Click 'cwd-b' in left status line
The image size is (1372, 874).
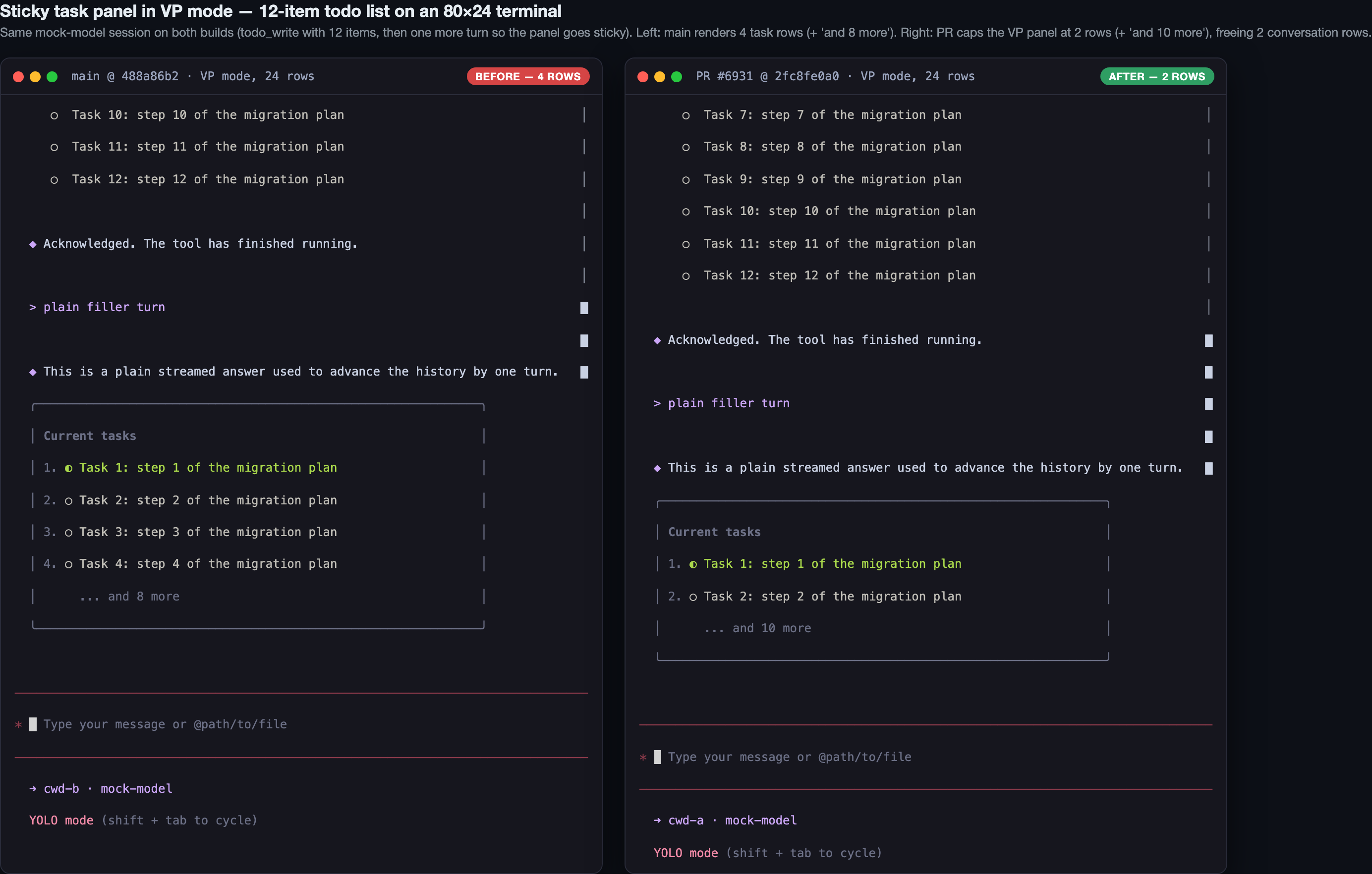coord(61,789)
